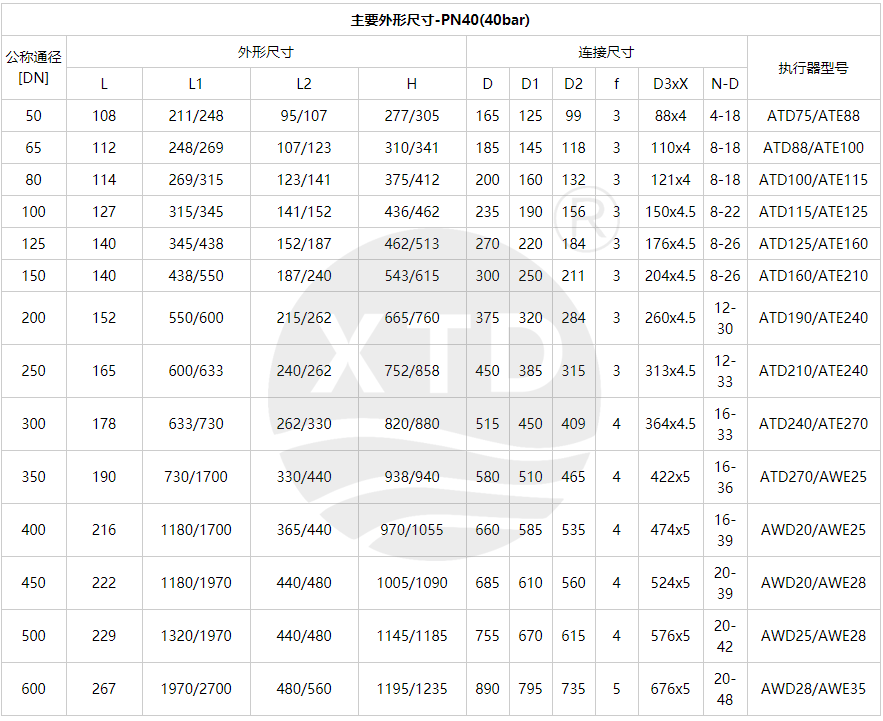Select the 277/305 cell in H column
Image resolution: width=883 pixels, height=721 pixels.
click(412, 116)
